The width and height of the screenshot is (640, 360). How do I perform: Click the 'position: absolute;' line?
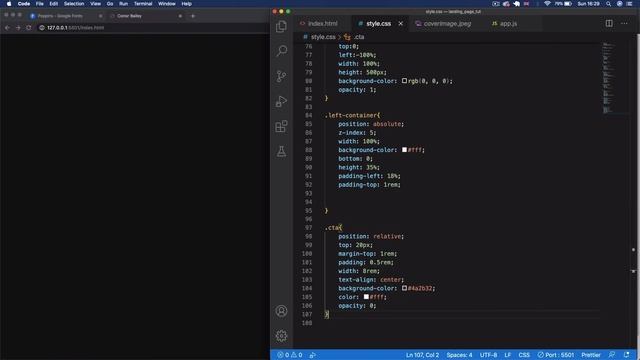tap(371, 124)
